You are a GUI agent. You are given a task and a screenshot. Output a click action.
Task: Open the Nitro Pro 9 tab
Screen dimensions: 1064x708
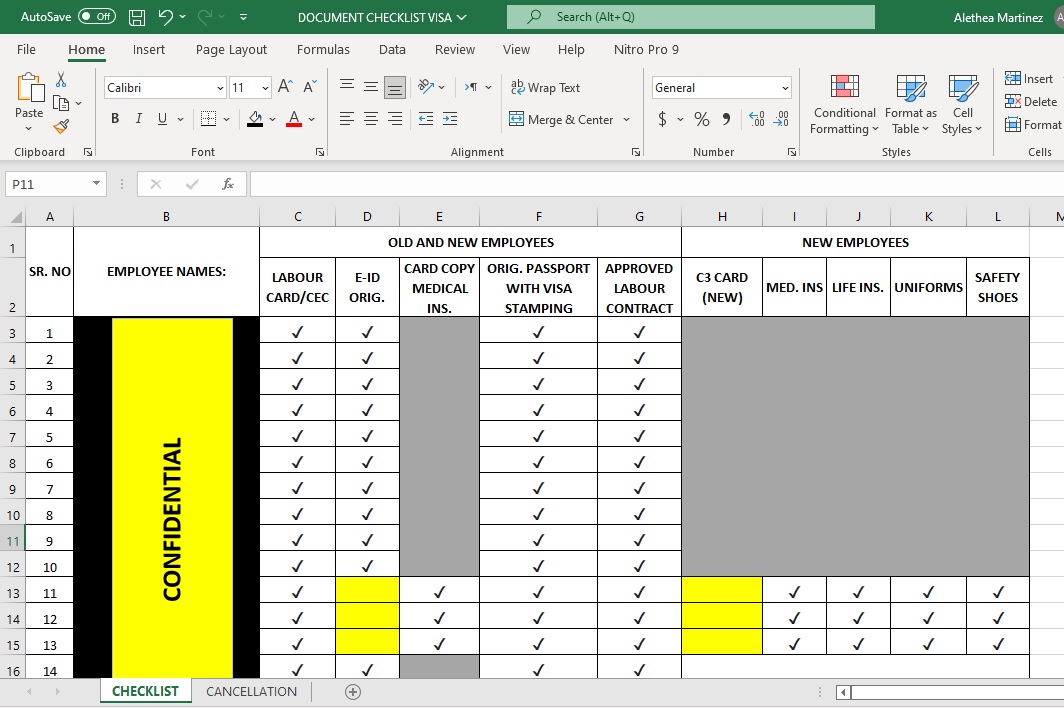click(646, 50)
